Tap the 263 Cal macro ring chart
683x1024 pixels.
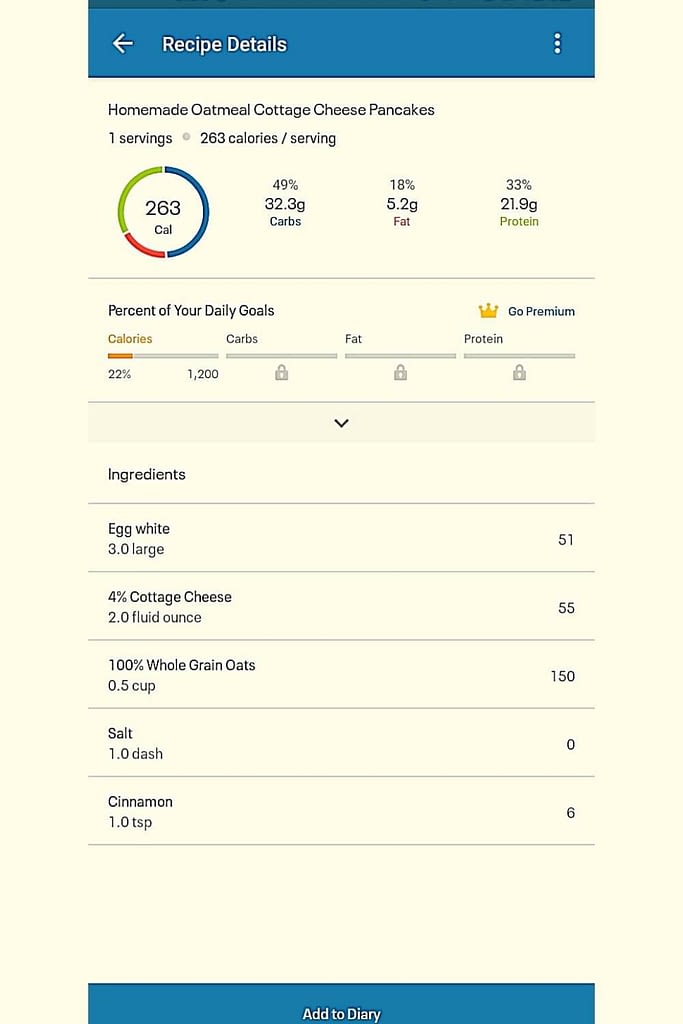point(163,212)
